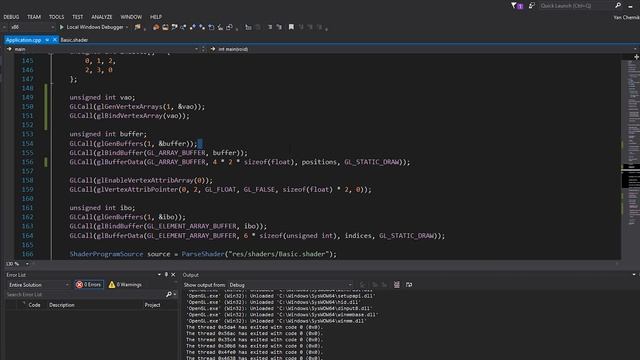Open the Entire Solution scope dropdown
The image size is (640, 360).
pyautogui.click(x=38, y=285)
